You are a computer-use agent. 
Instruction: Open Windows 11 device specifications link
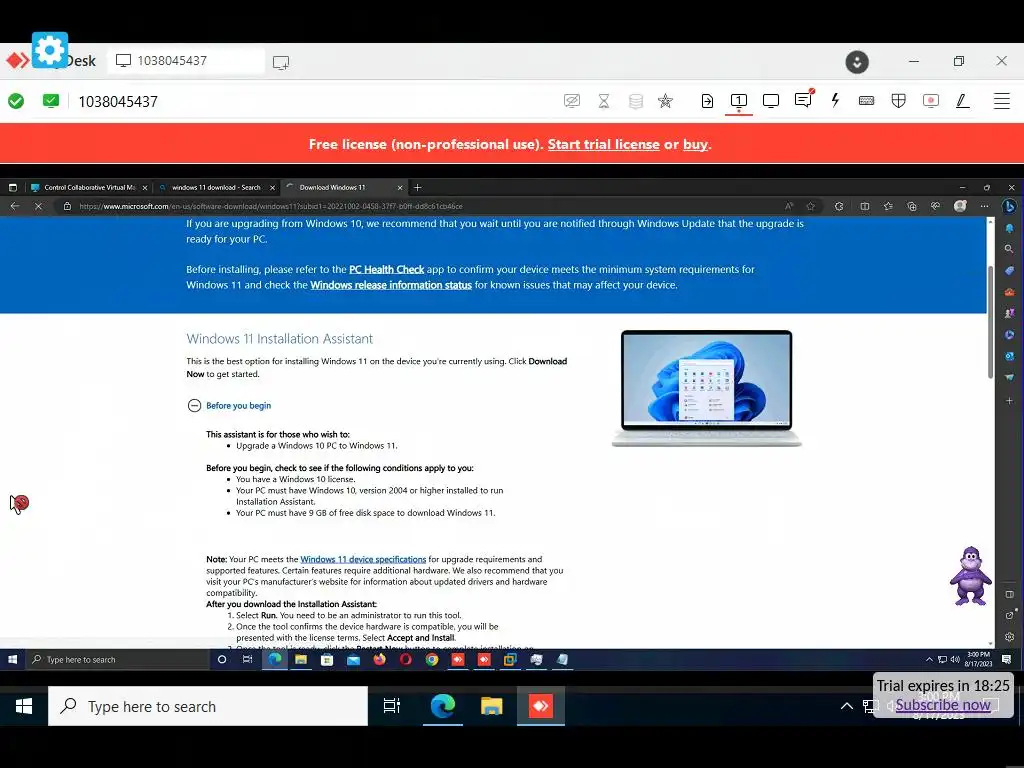[363, 559]
